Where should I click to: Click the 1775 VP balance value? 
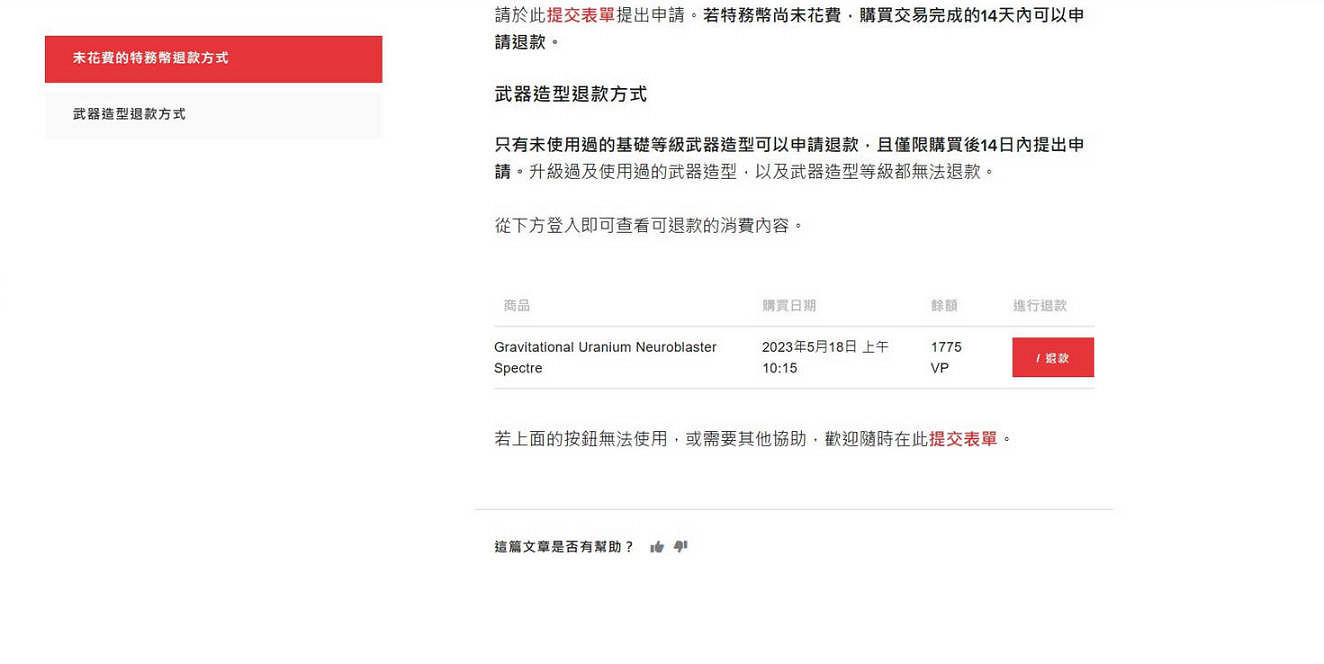coord(946,357)
